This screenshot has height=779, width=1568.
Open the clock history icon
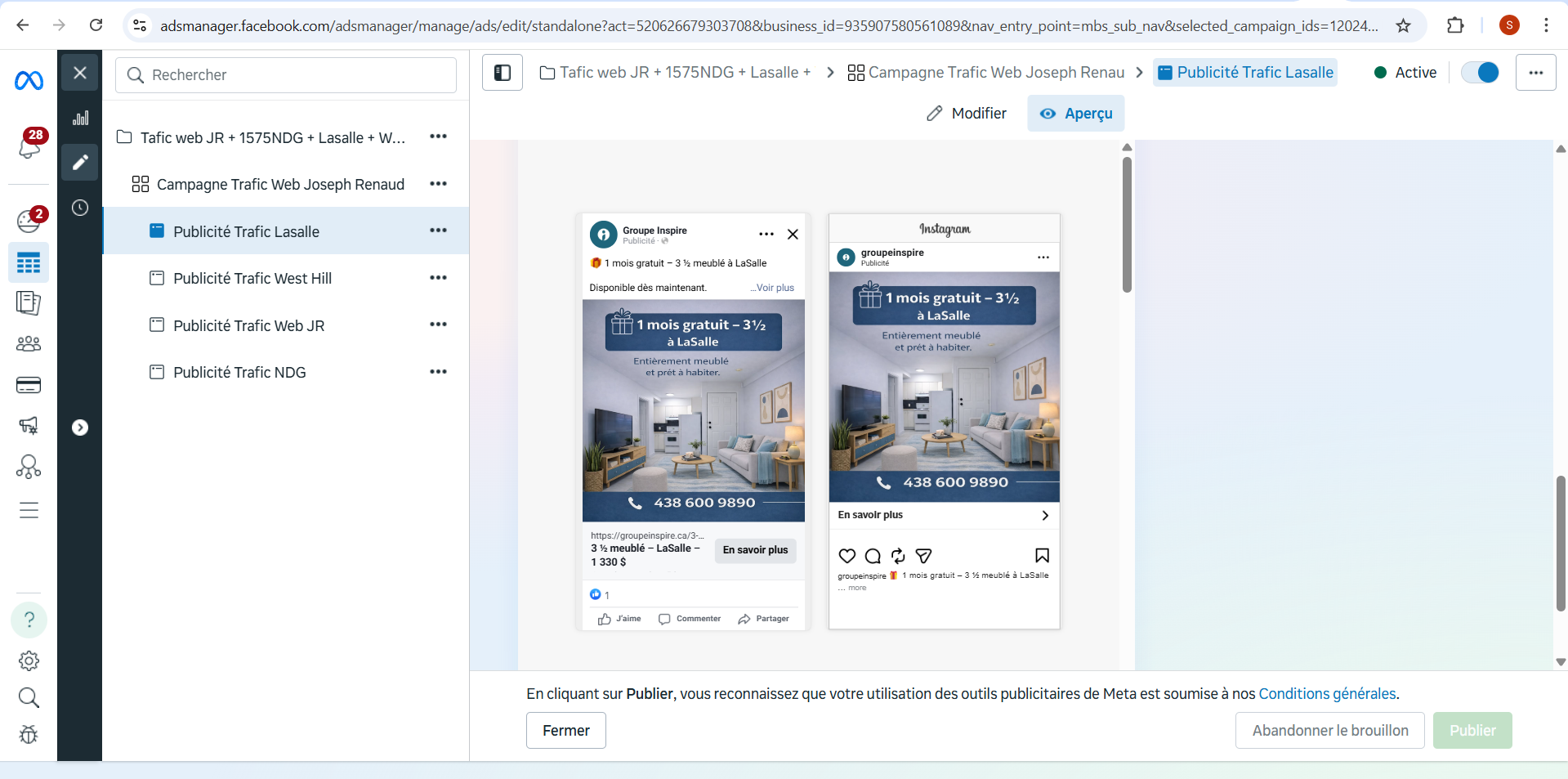pyautogui.click(x=80, y=208)
